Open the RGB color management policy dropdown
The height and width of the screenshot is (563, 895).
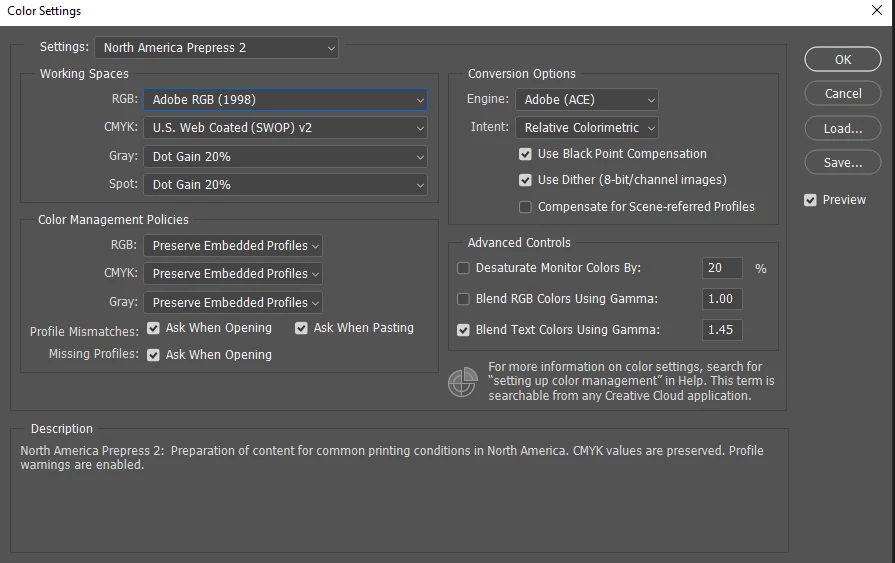(233, 246)
